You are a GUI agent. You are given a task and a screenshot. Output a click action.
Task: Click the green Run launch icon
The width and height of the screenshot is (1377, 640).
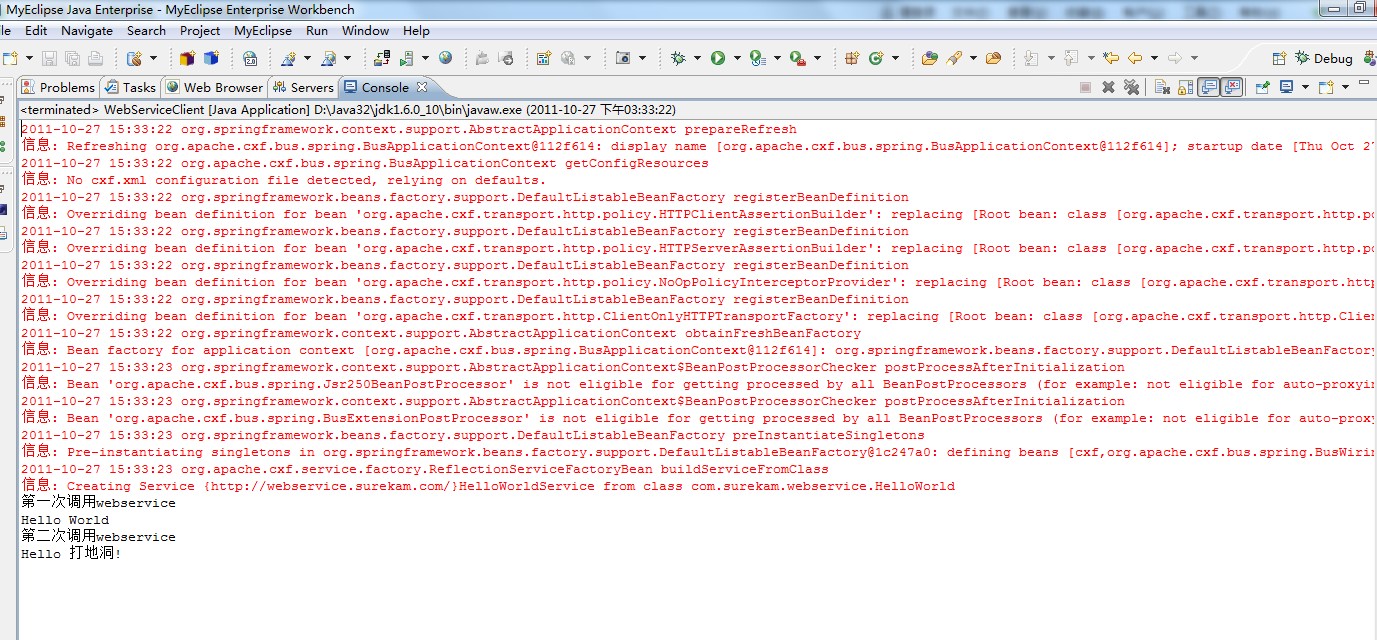[718, 58]
